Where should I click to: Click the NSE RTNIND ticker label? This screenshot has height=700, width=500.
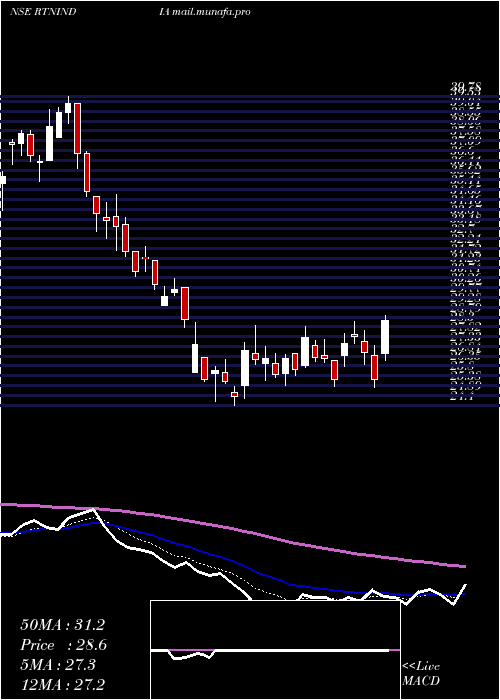[42, 12]
